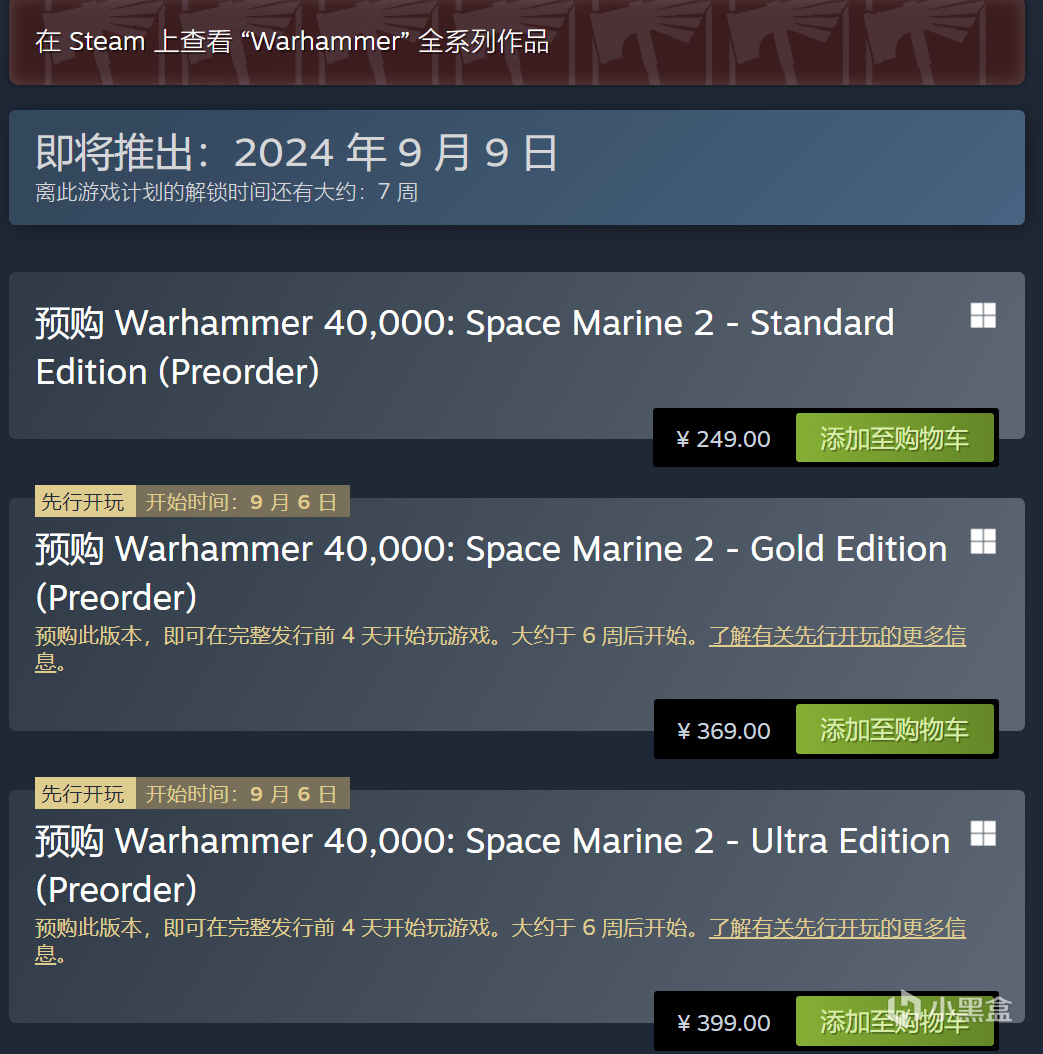The height and width of the screenshot is (1054, 1043).
Task: Select the Ultra Edition preorder title
Action: 493,865
